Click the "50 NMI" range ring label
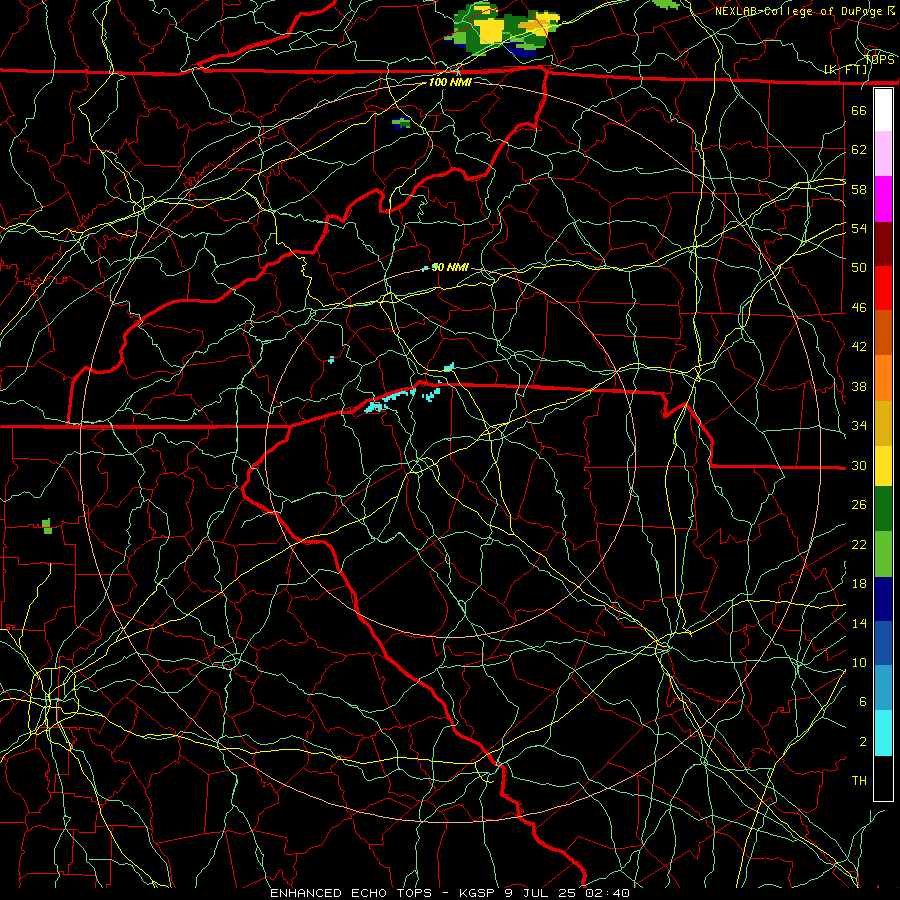The width and height of the screenshot is (900, 900). pyautogui.click(x=450, y=267)
